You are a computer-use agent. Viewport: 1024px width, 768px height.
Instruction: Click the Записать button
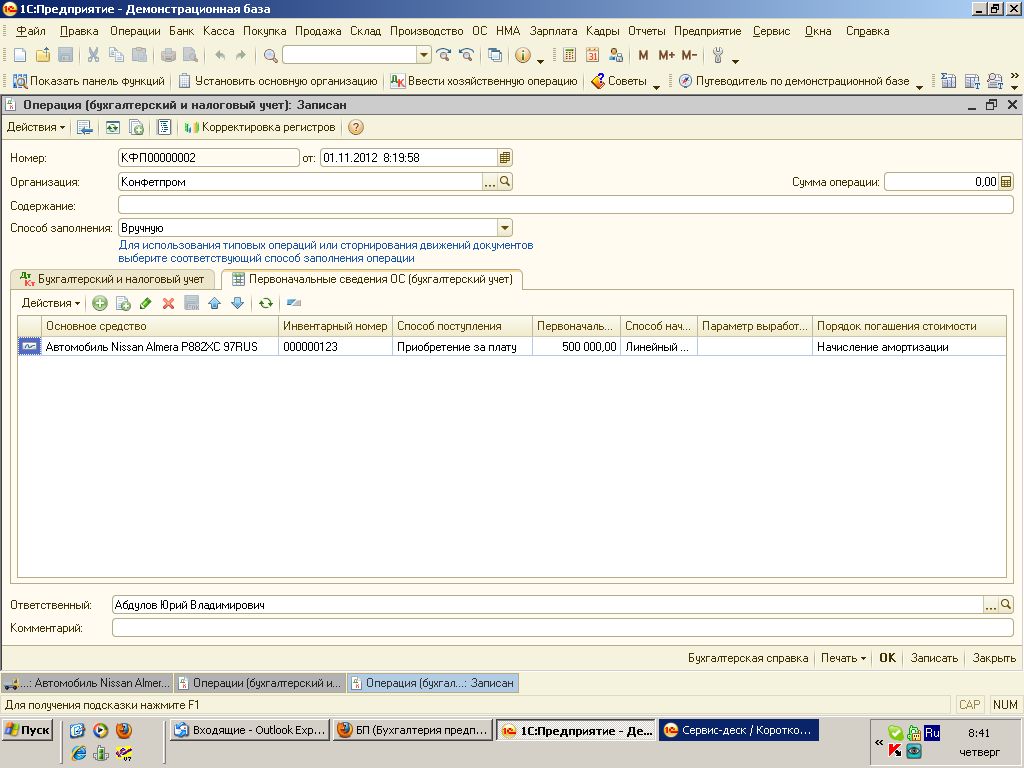[934, 658]
